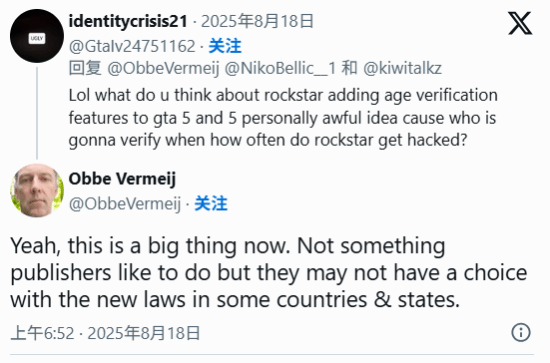550x363 pixels.
Task: Open the parent tweet about age verification
Action: [283, 117]
